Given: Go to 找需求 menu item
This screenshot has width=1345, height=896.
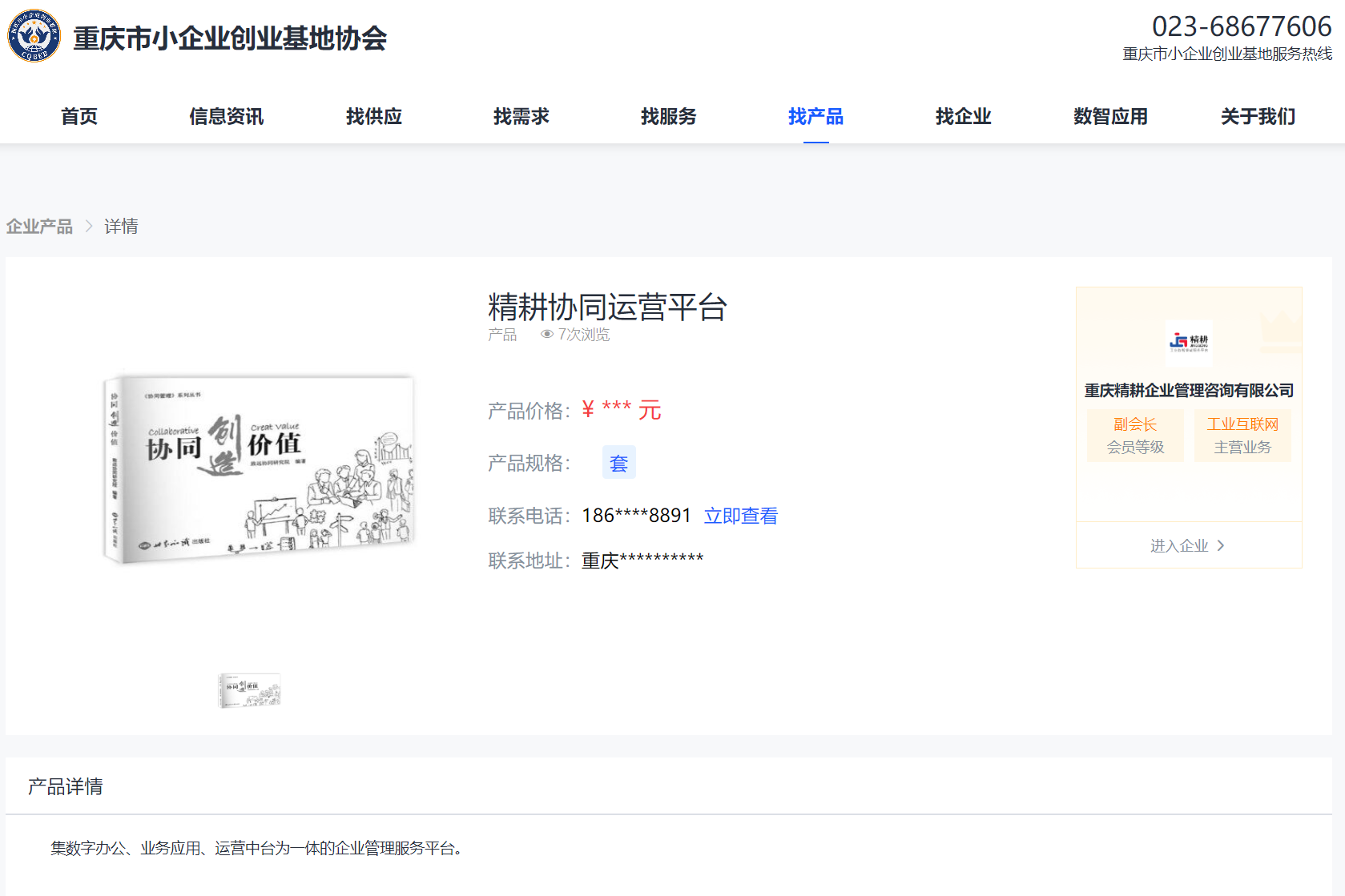Looking at the screenshot, I should pos(521,117).
